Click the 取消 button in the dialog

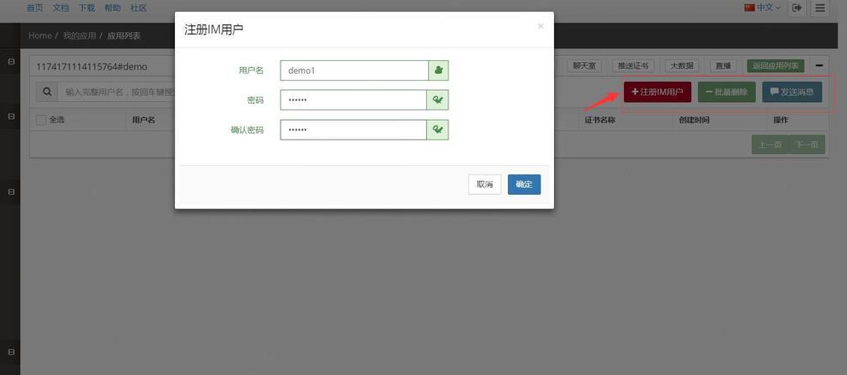pyautogui.click(x=485, y=184)
